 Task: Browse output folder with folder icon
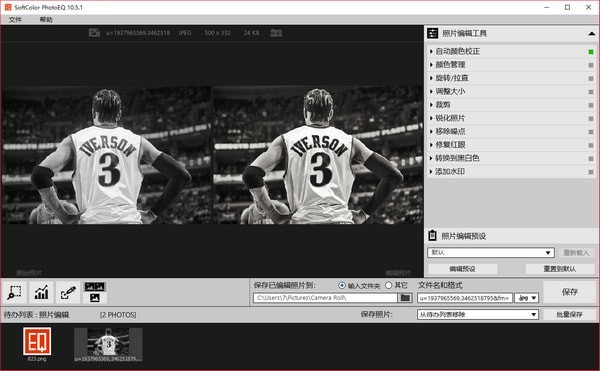coord(405,298)
